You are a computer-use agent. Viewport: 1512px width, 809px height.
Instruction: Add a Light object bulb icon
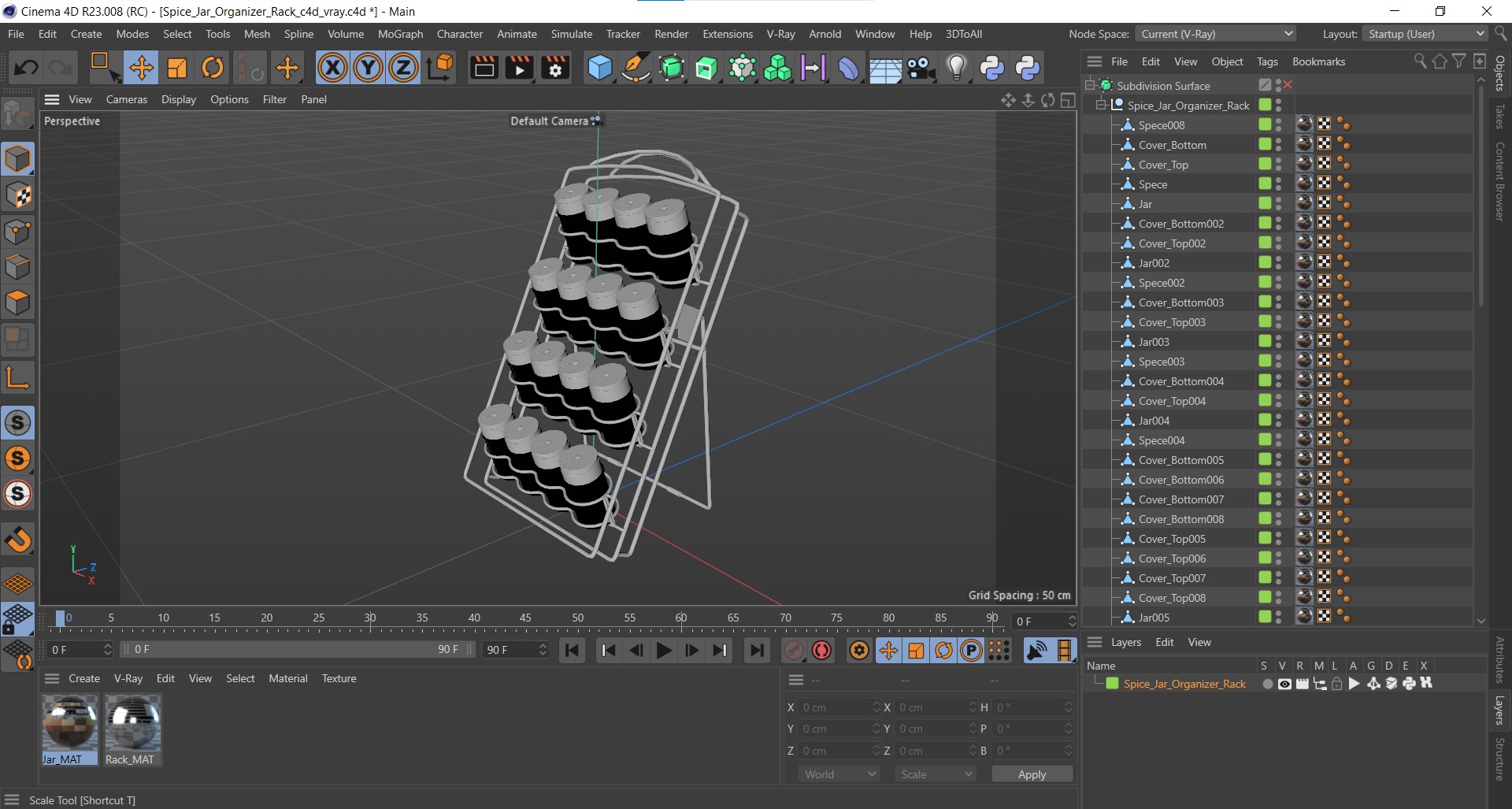point(956,68)
